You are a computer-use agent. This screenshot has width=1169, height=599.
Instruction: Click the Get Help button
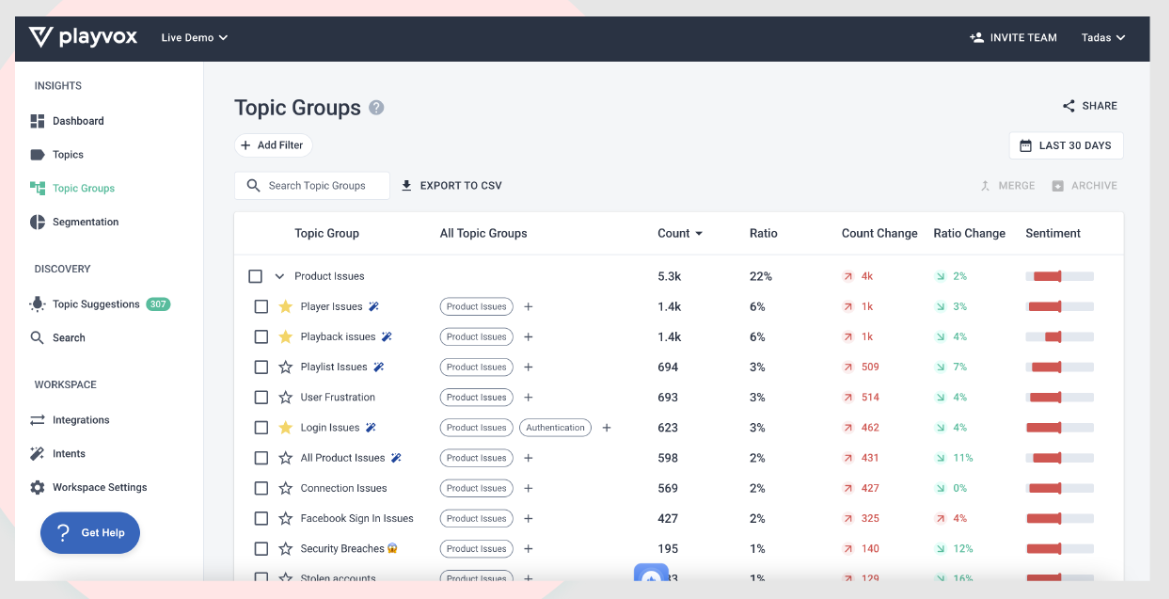click(90, 533)
